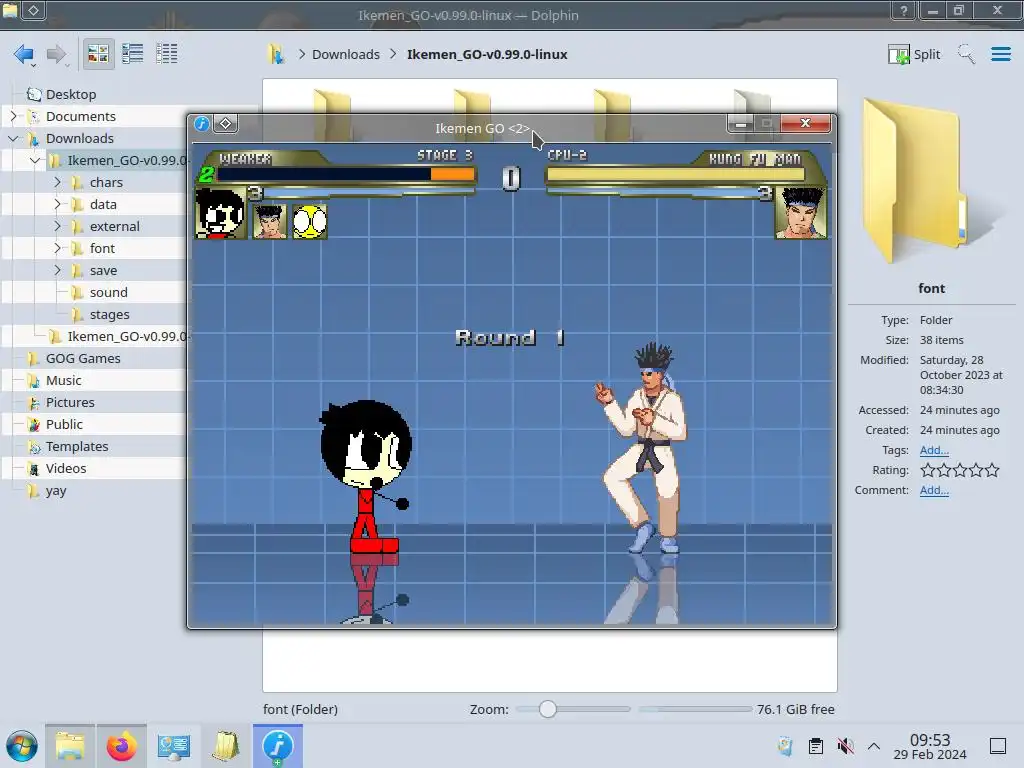Toggle Ikemen GO on-all-desktops pin button
1024x768 pixels.
point(225,123)
